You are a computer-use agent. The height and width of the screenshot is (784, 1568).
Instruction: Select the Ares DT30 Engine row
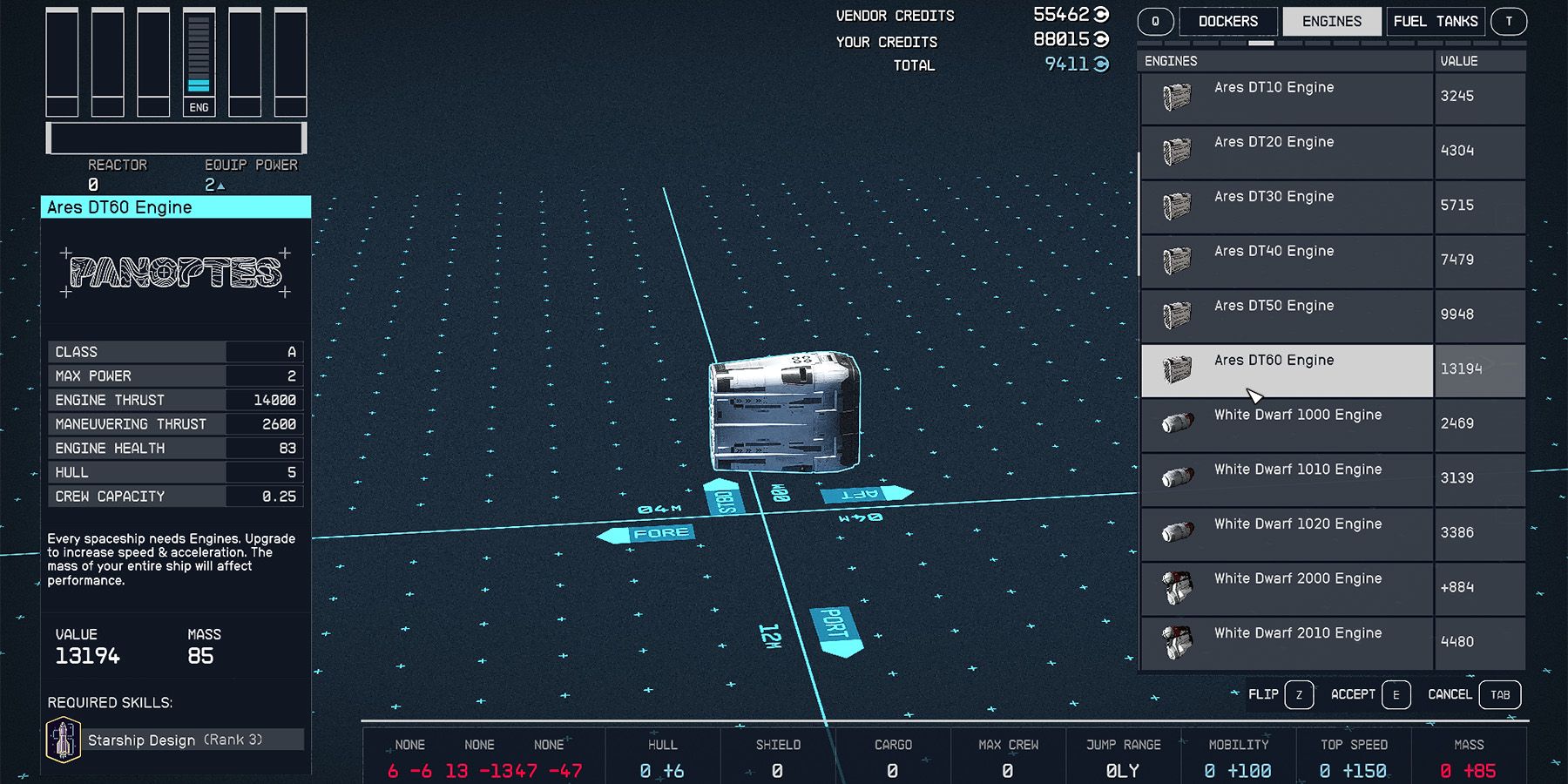[1333, 207]
